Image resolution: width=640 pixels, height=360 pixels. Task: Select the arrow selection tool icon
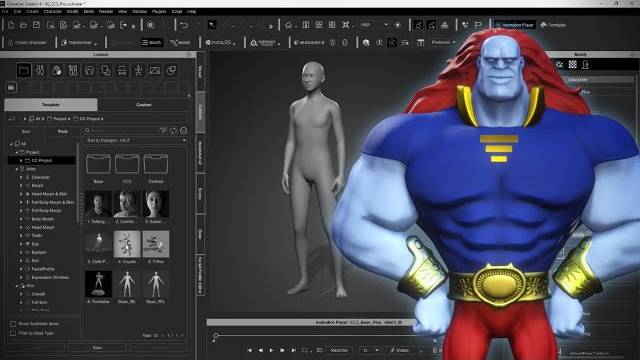[212, 25]
